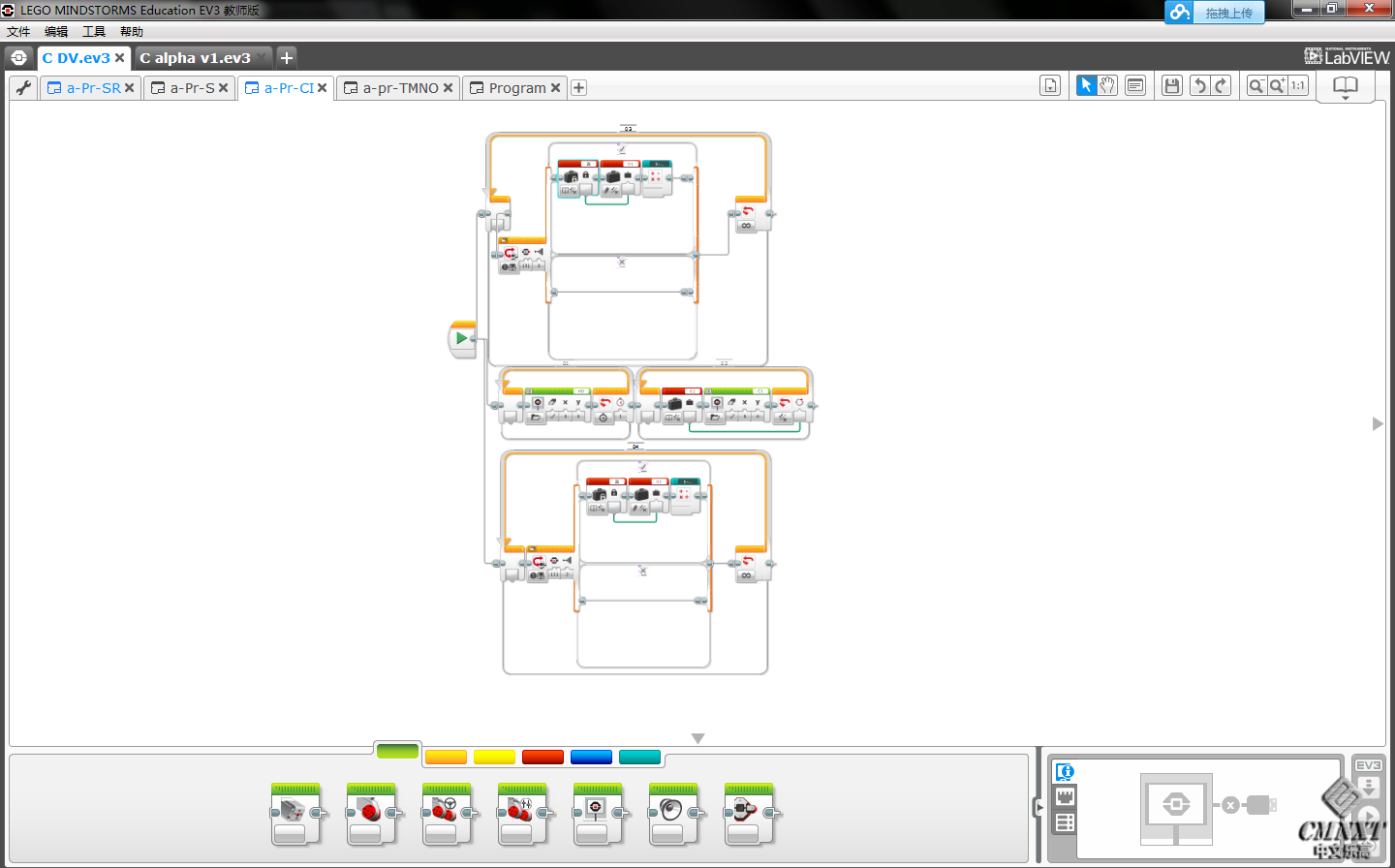The width and height of the screenshot is (1395, 868).
Task: Collapse the hardware page with side arrow
Action: [1040, 807]
